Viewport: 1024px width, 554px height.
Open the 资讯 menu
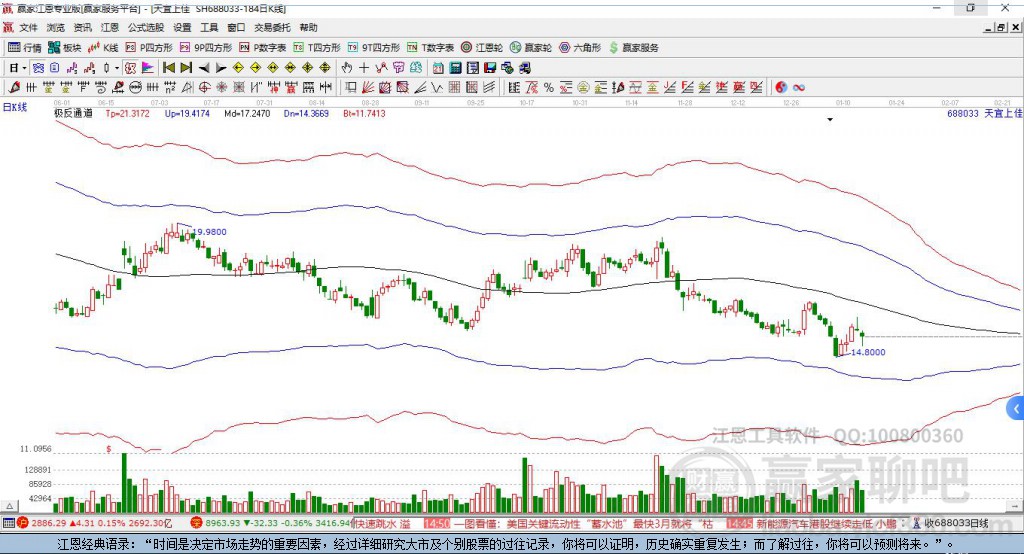point(82,27)
